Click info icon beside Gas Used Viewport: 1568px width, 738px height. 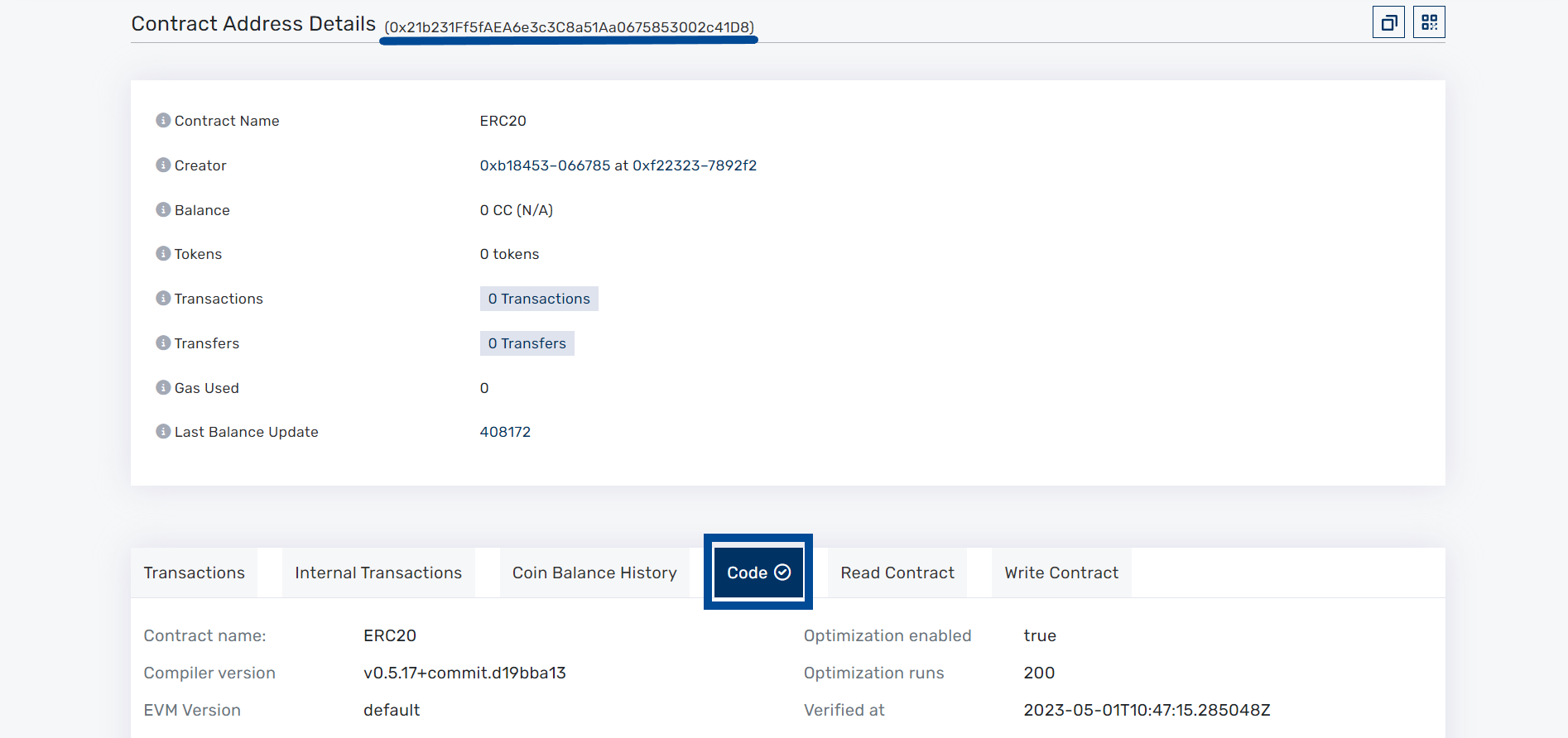(x=163, y=388)
